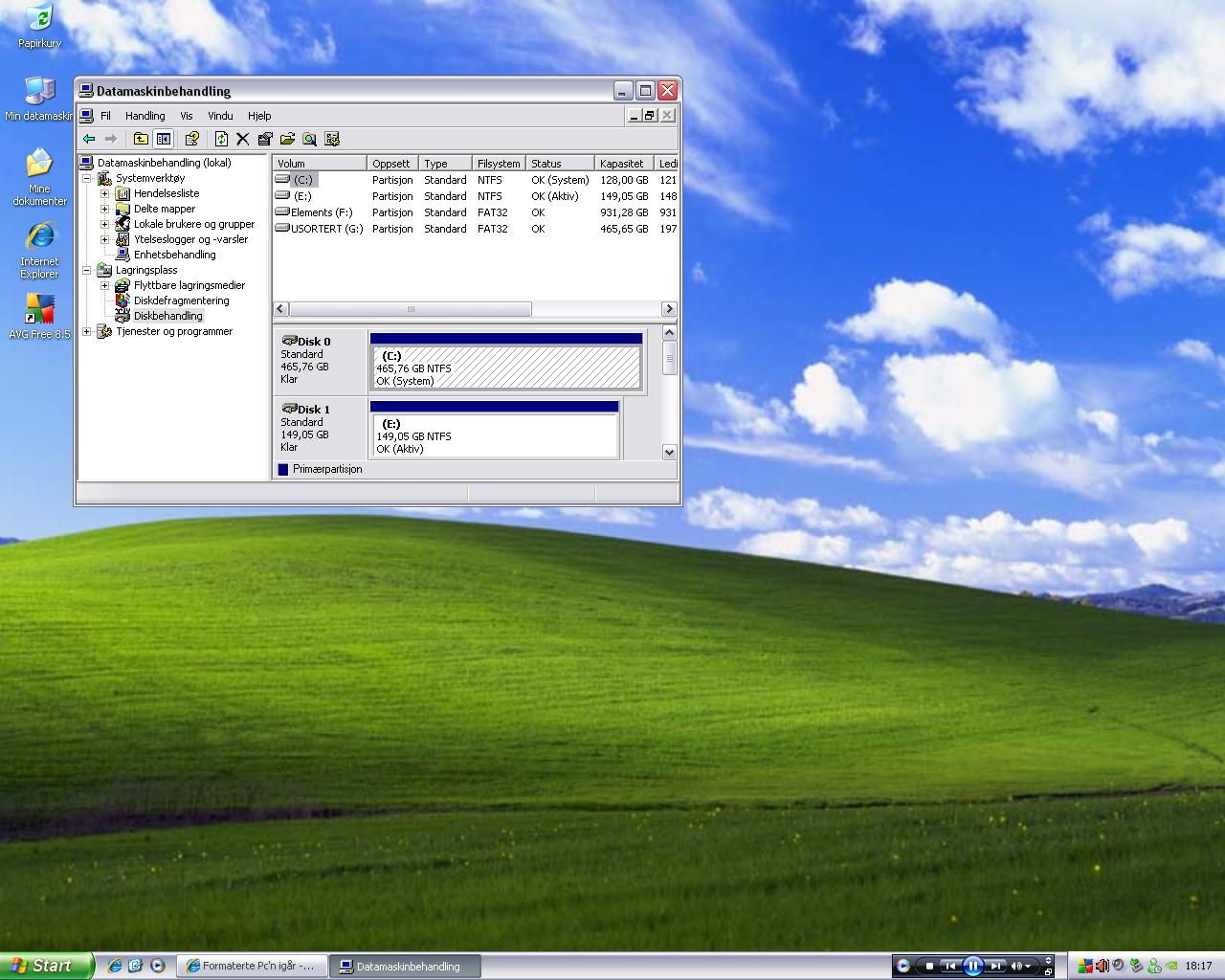
Task: Go up one level with folder icon
Action: pos(141,139)
